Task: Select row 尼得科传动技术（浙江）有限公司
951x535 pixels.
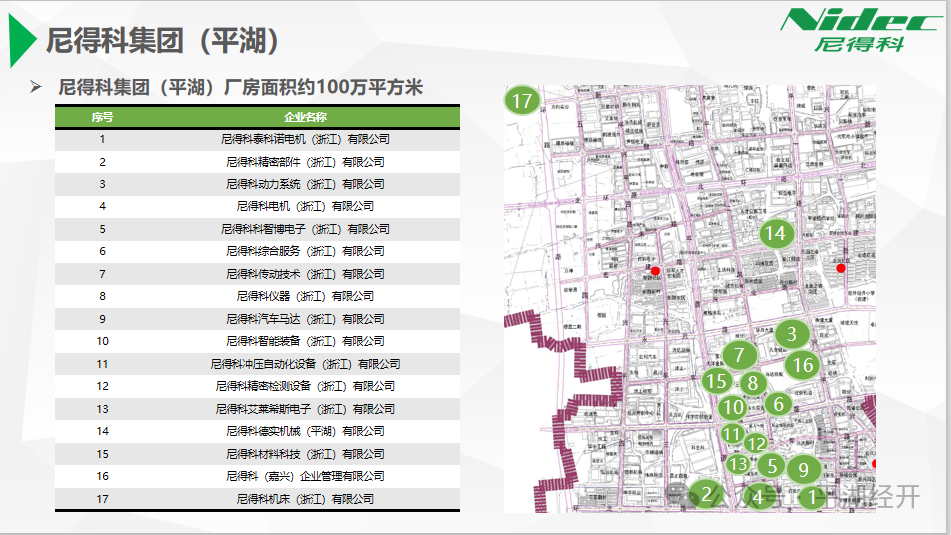Action: coord(257,274)
